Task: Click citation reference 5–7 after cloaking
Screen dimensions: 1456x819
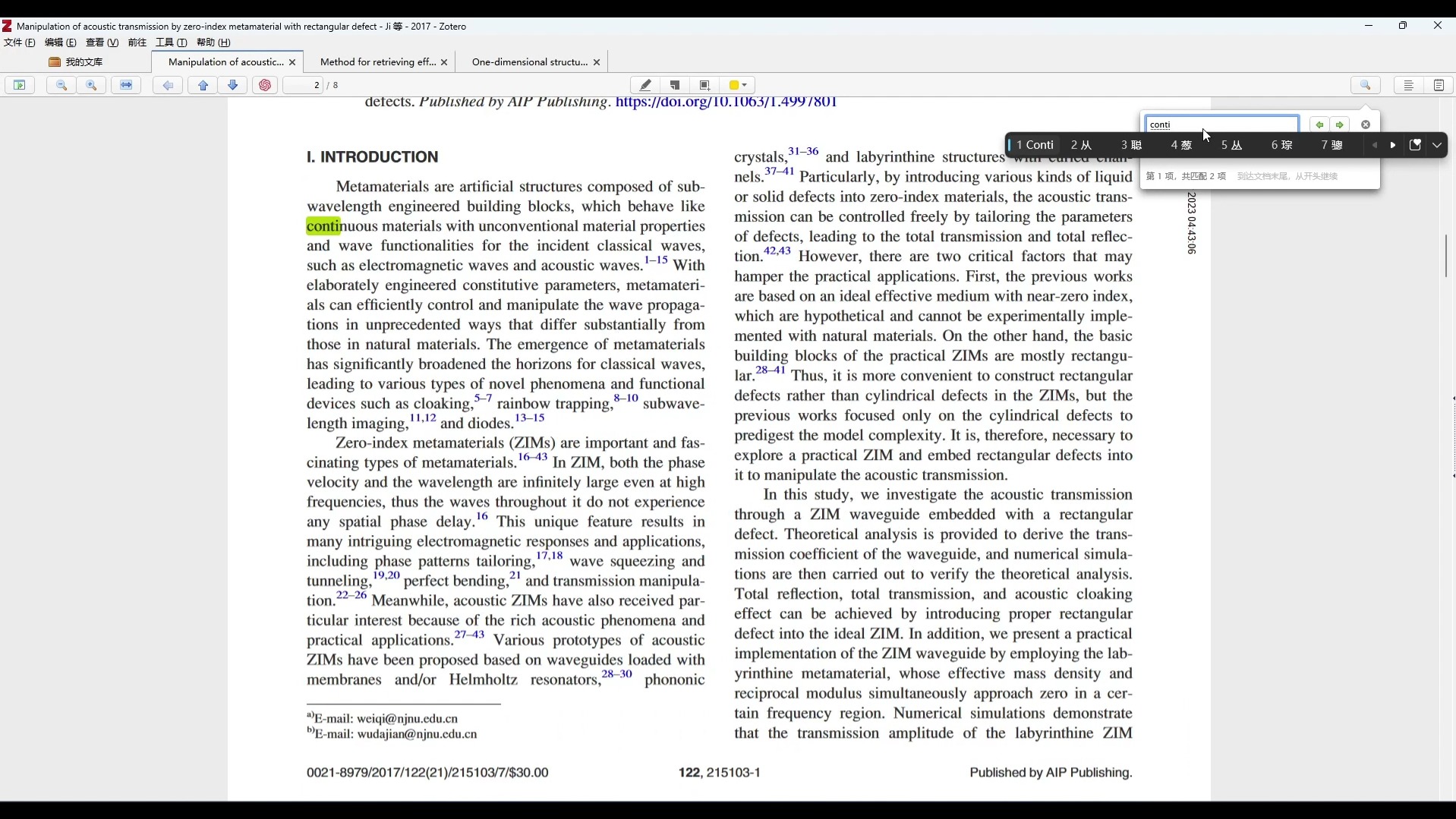Action: click(483, 398)
